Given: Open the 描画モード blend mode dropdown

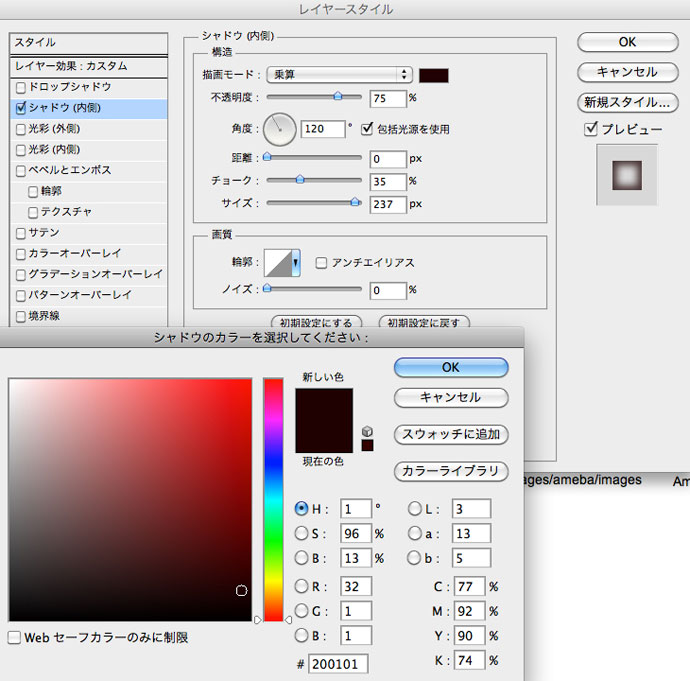Looking at the screenshot, I should click(340, 75).
